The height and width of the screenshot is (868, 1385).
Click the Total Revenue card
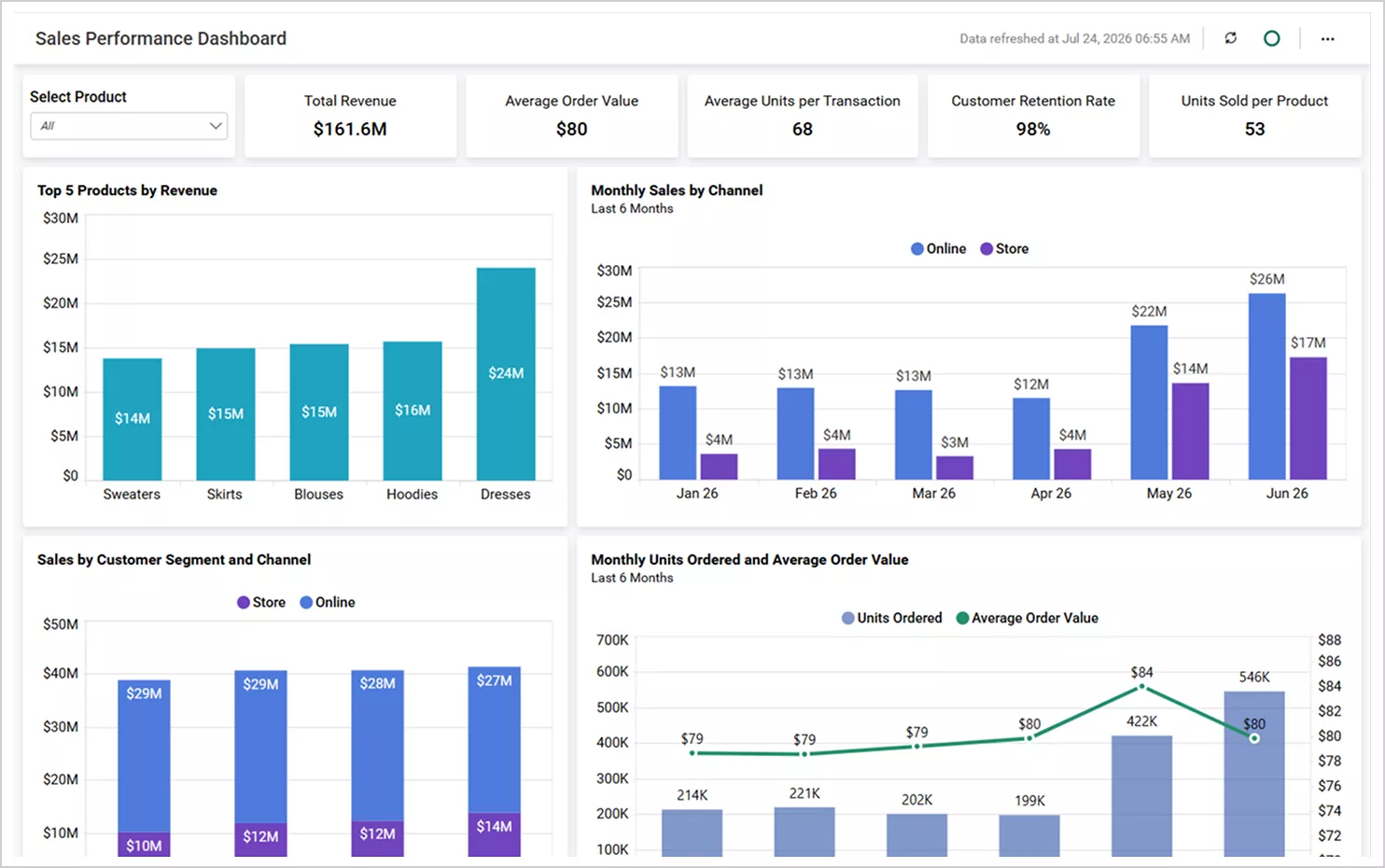click(350, 116)
